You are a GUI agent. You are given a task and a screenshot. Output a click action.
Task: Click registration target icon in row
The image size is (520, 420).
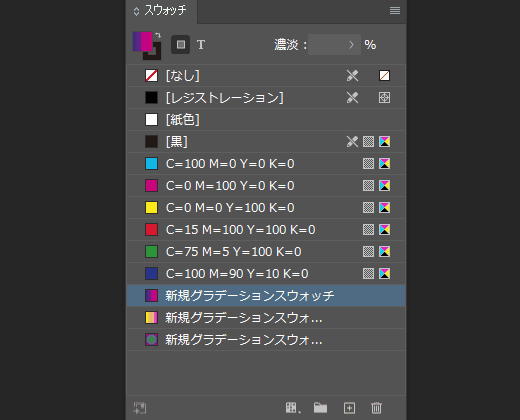(x=384, y=98)
